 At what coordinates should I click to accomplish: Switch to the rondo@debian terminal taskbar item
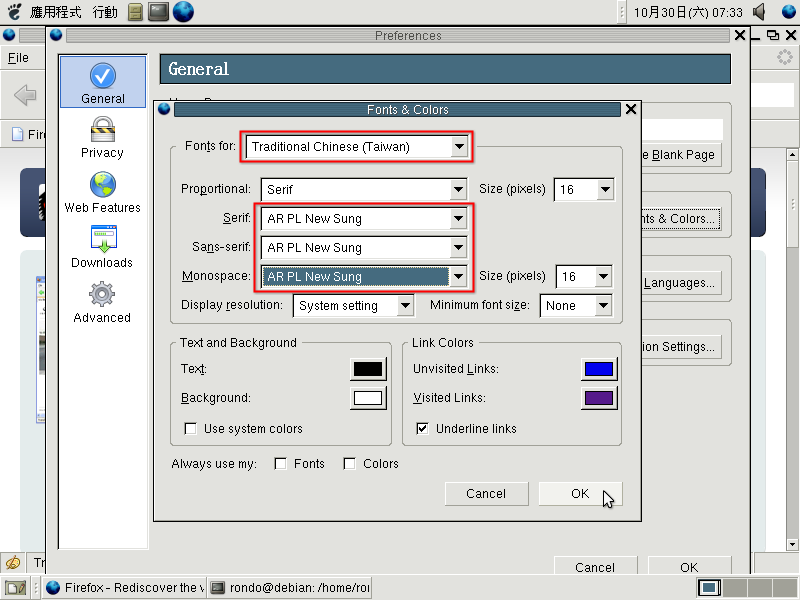[x=290, y=588]
